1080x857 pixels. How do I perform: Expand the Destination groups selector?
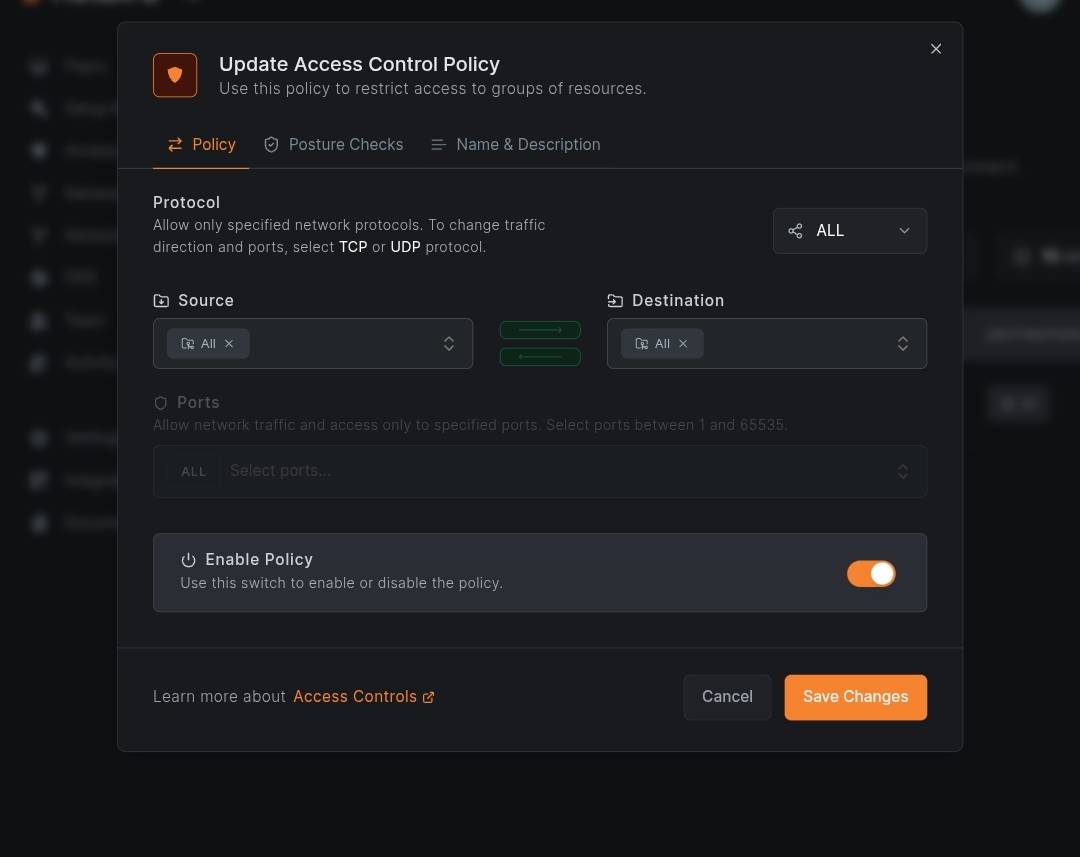click(x=903, y=344)
